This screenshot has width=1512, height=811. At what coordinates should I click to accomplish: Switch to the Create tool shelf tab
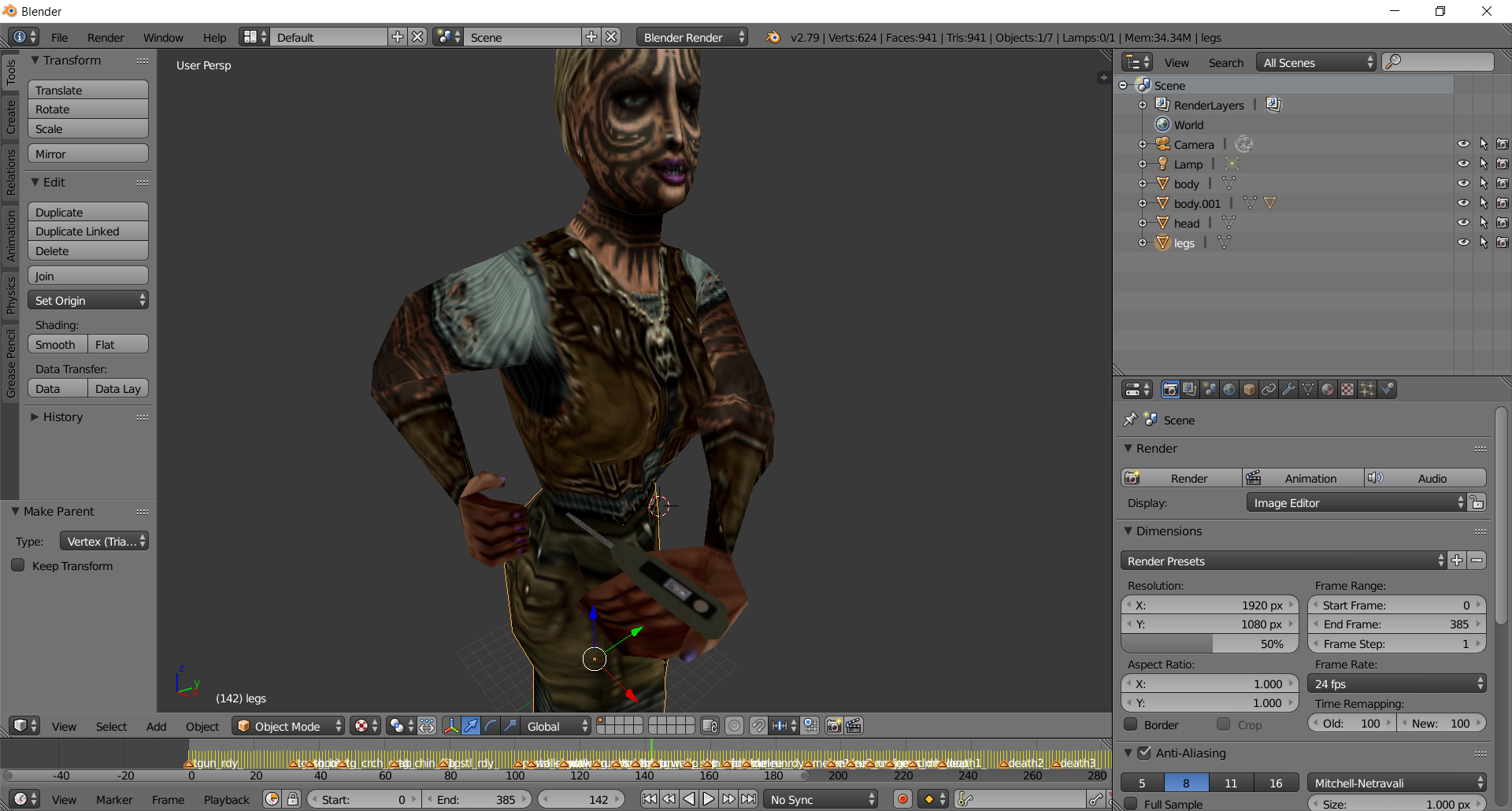(x=11, y=117)
